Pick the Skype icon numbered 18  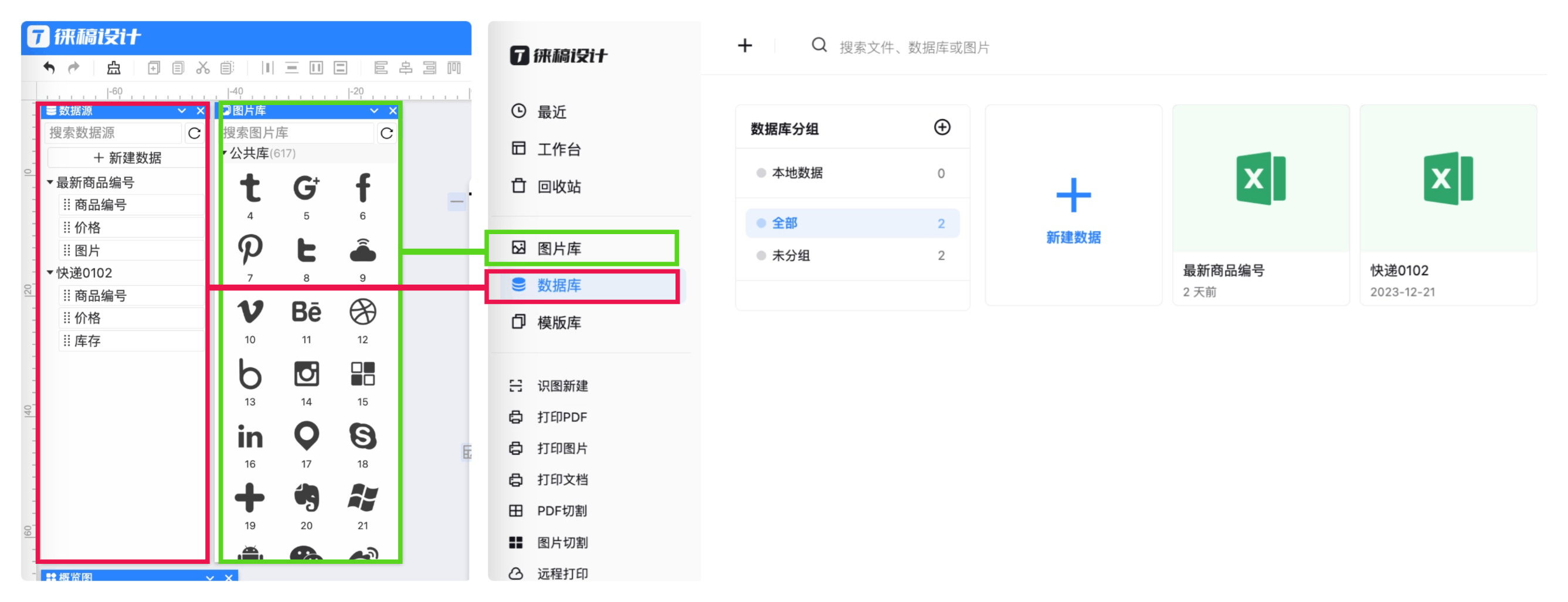pyautogui.click(x=363, y=437)
